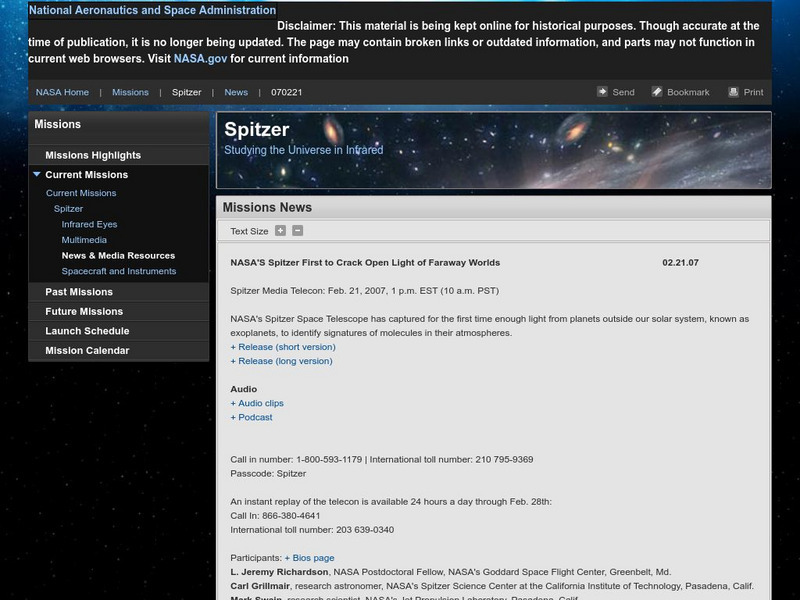The height and width of the screenshot is (600, 800).
Task: Open the Audio clips link
Action: point(257,403)
